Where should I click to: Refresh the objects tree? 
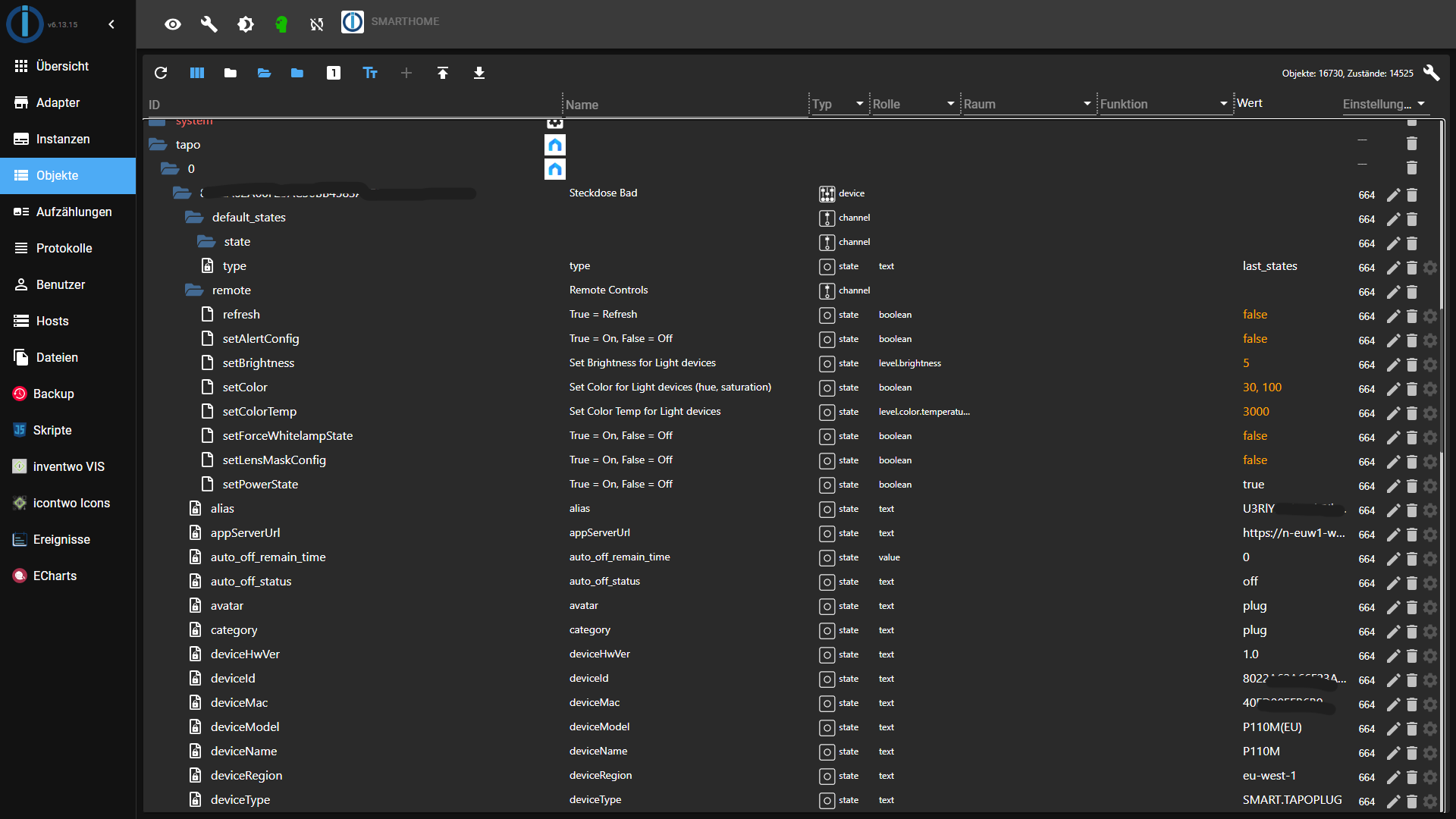161,73
